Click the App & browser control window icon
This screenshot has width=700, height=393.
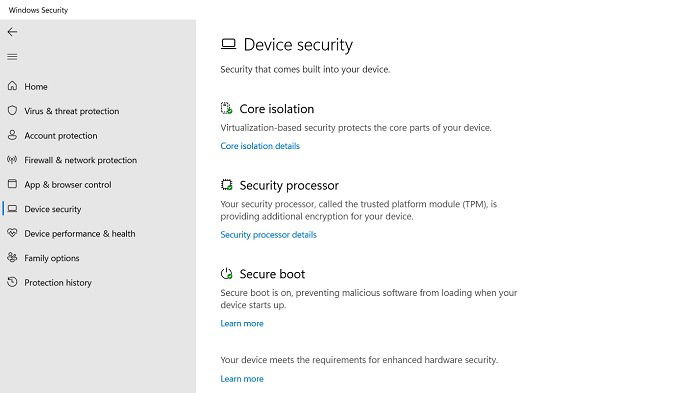[12, 184]
